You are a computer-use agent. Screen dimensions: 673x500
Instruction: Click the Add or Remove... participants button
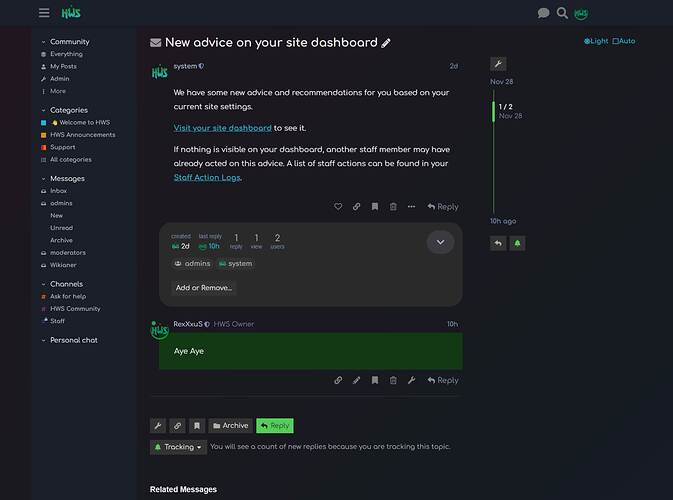[x=204, y=288]
